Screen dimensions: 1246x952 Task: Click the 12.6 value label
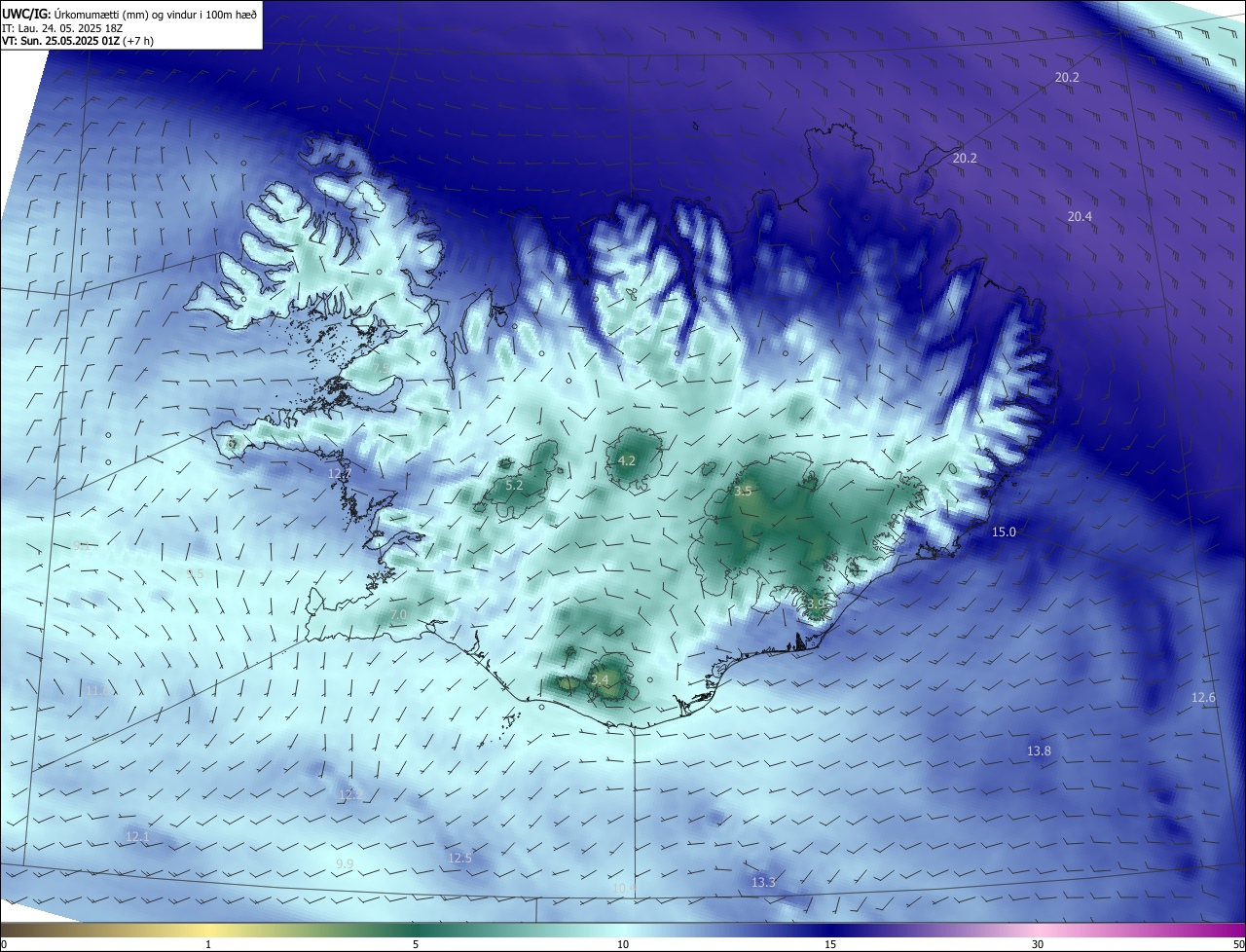(1203, 698)
